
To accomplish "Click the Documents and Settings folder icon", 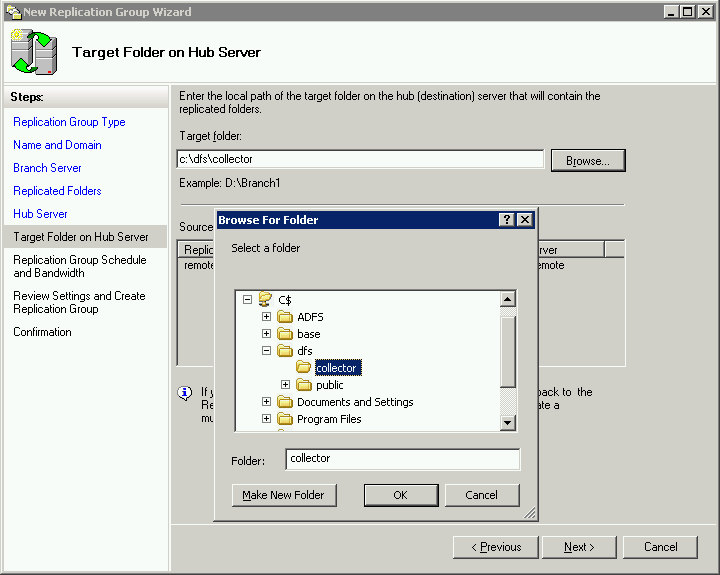I will point(285,402).
